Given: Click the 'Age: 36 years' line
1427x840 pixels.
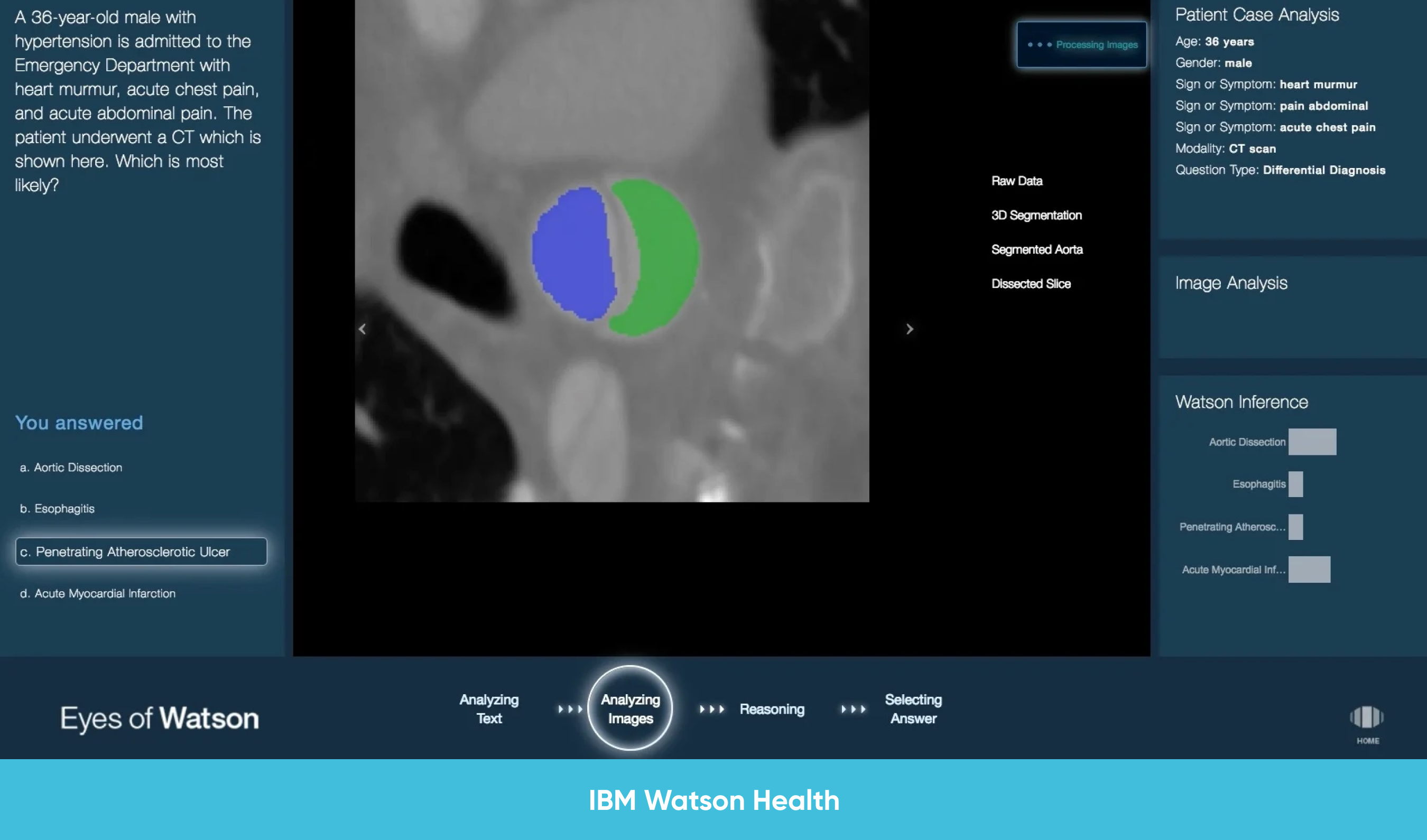Looking at the screenshot, I should 1214,41.
